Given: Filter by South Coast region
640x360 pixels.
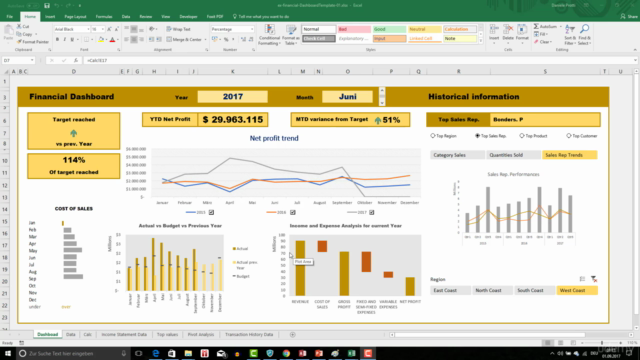Looking at the screenshot, I should 534,290.
